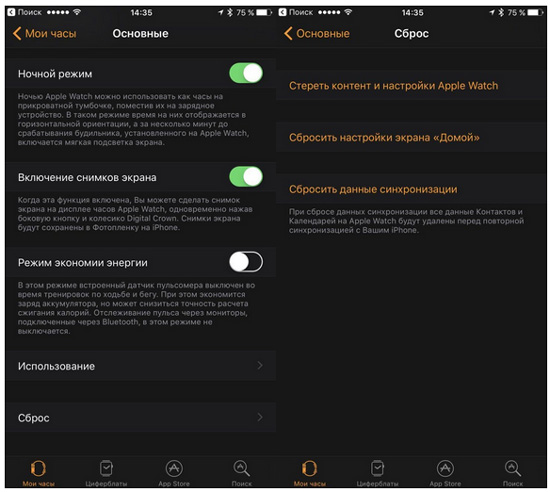Open Циферблаты icon in left tab bar
Image resolution: width=550 pixels, height=492 pixels.
coord(106,468)
